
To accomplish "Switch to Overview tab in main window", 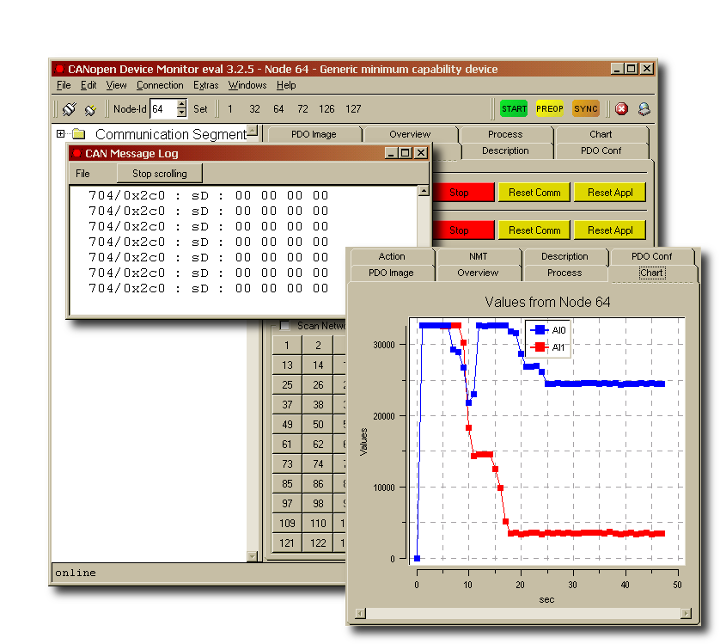I will (410, 134).
